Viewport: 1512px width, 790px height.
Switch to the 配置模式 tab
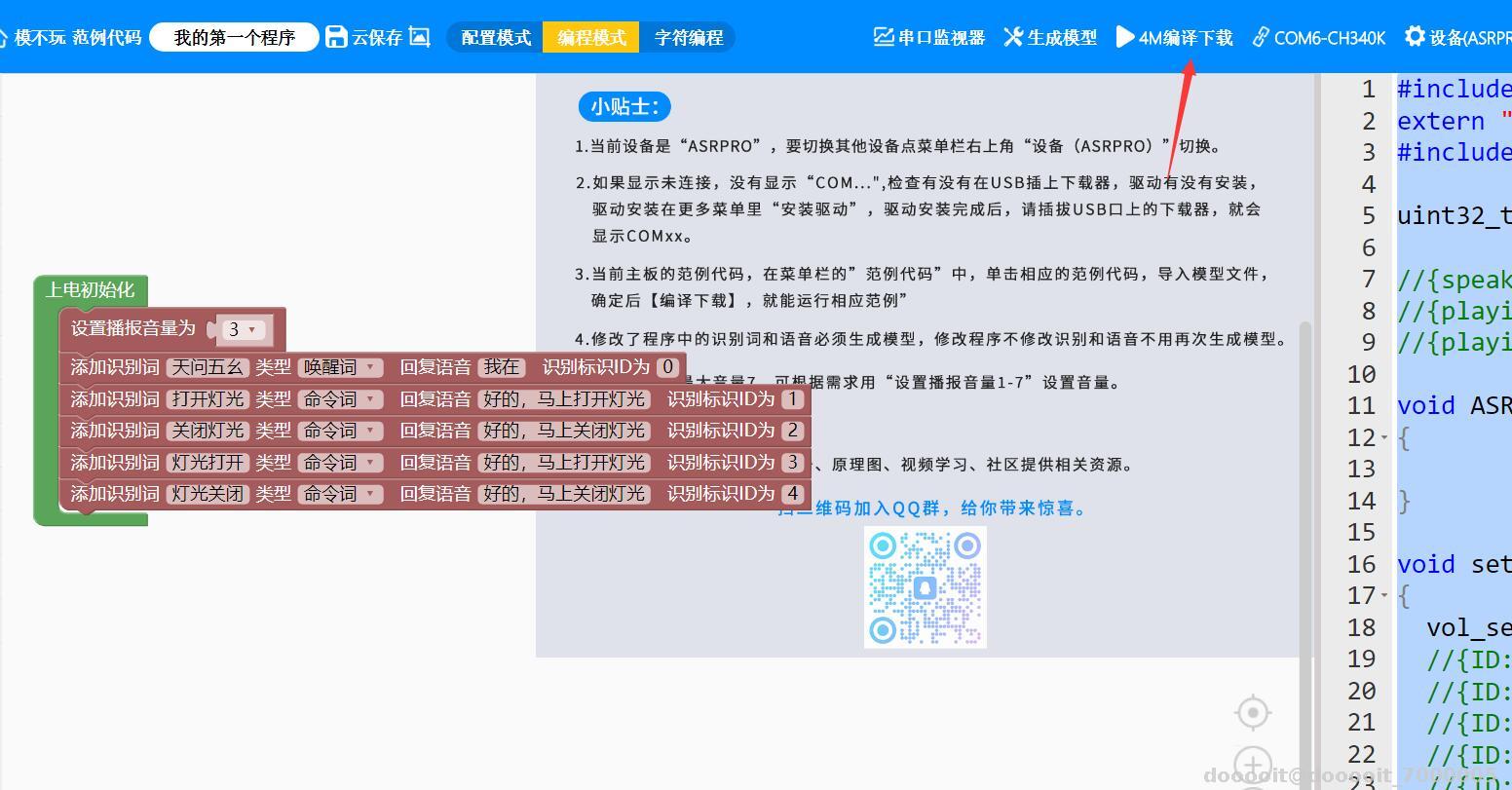tap(494, 36)
